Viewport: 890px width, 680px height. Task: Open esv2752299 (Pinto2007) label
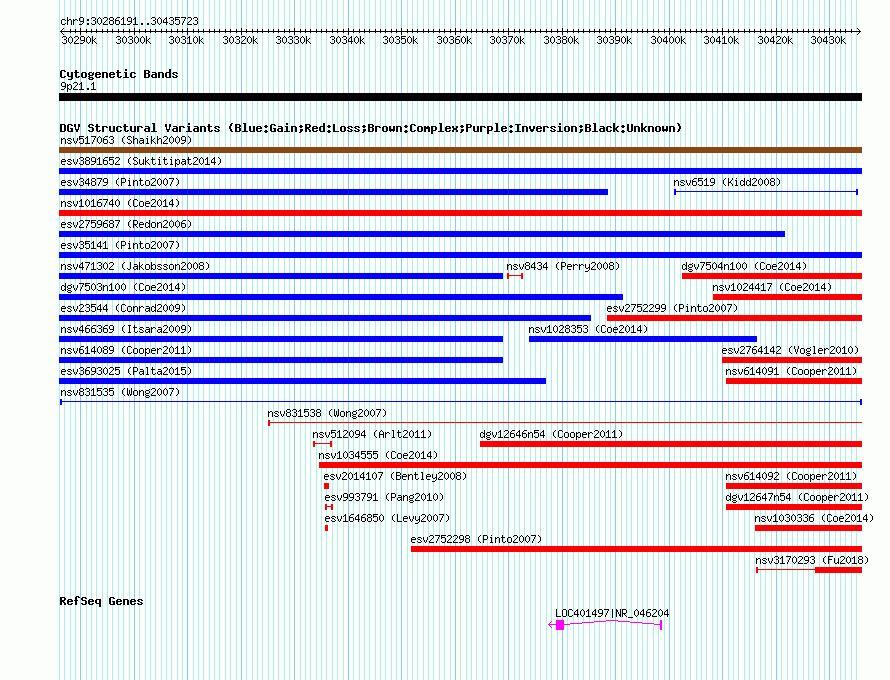pyautogui.click(x=672, y=308)
